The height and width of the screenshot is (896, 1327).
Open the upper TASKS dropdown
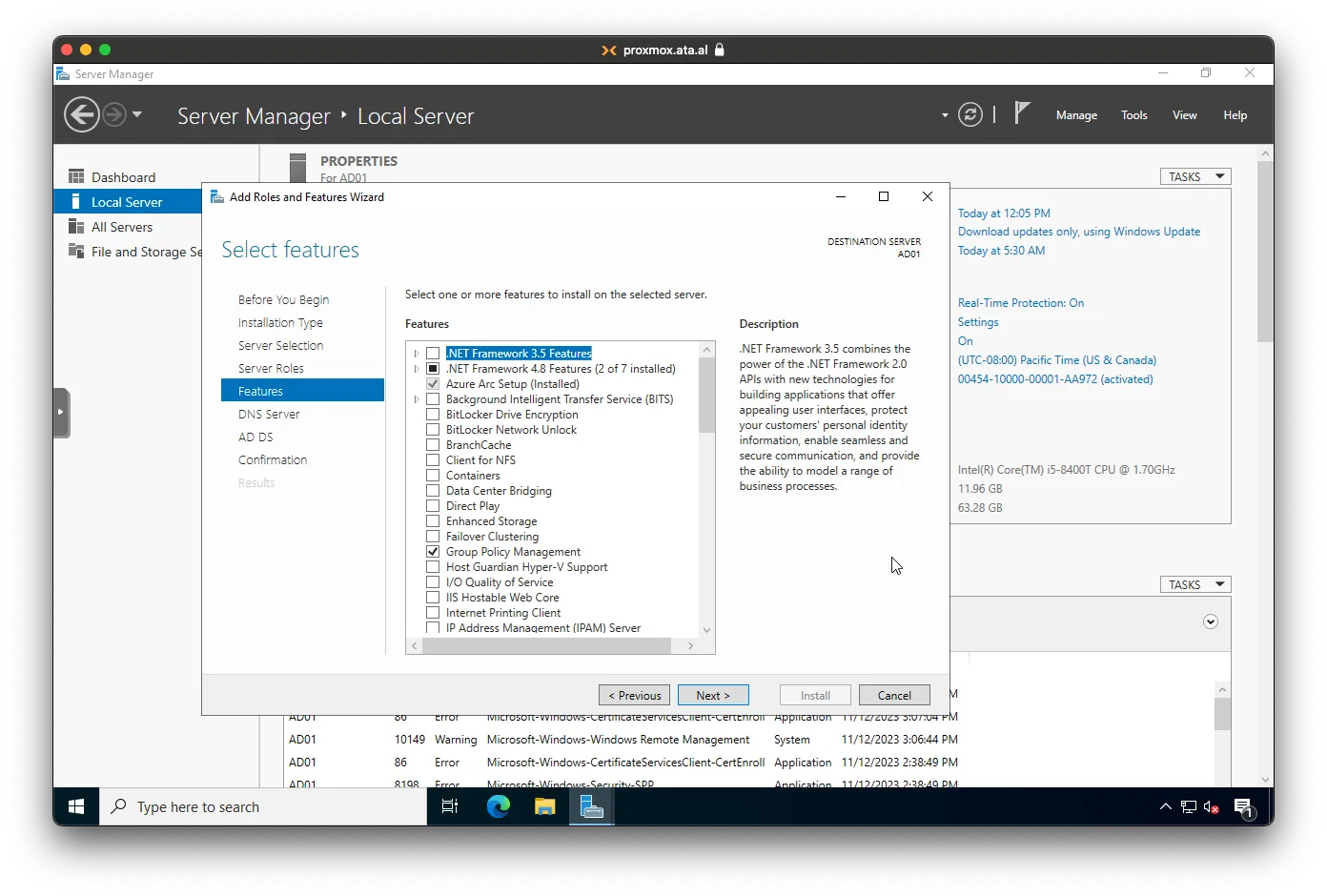(1195, 176)
